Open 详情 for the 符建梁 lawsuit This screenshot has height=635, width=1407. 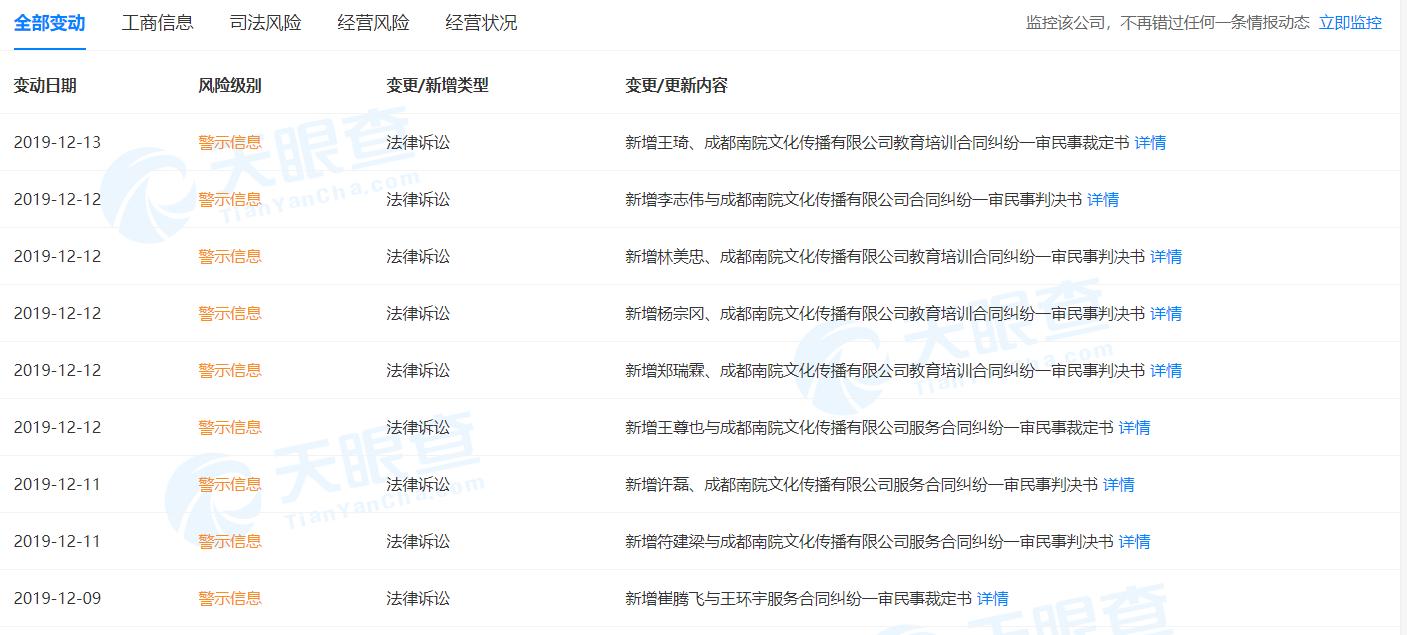pos(1134,542)
